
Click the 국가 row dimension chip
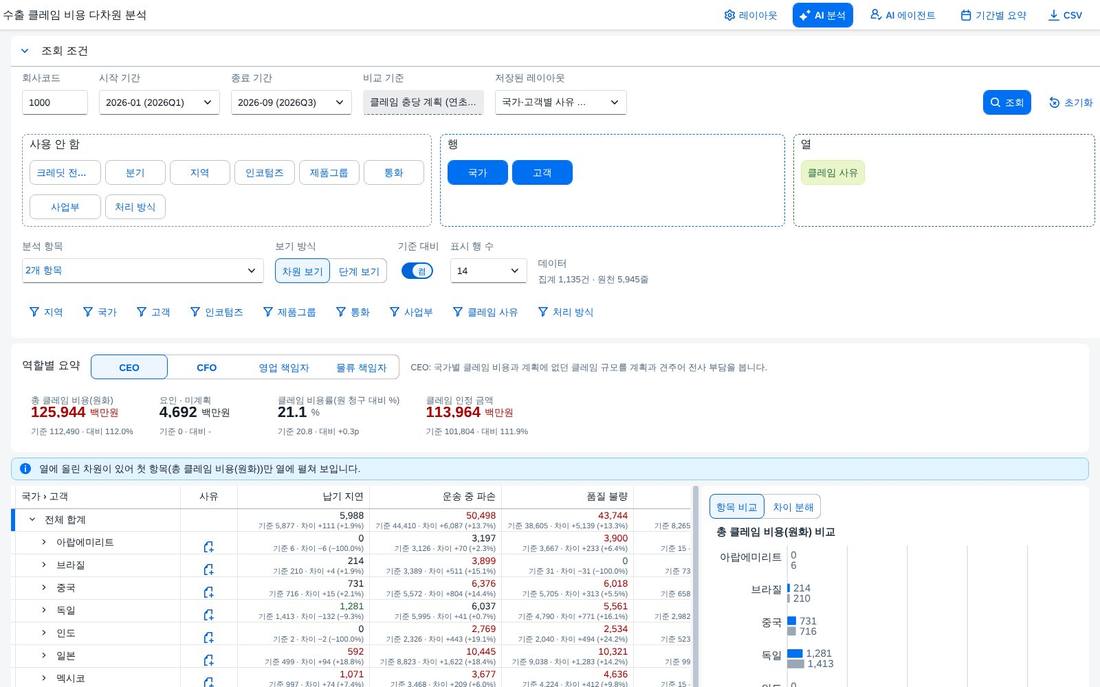(478, 173)
